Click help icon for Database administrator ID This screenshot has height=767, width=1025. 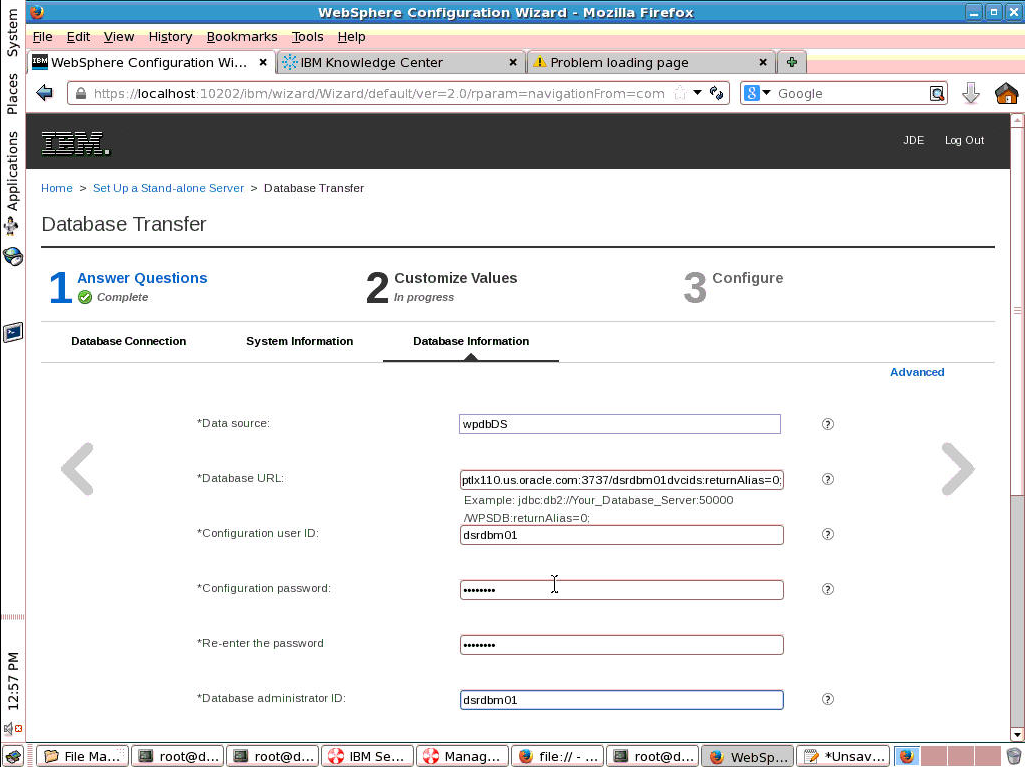tap(827, 699)
